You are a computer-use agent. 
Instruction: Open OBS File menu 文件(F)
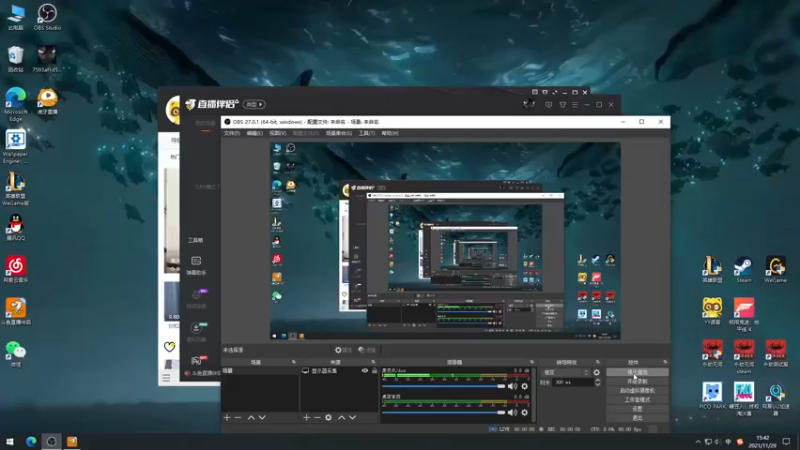232,133
